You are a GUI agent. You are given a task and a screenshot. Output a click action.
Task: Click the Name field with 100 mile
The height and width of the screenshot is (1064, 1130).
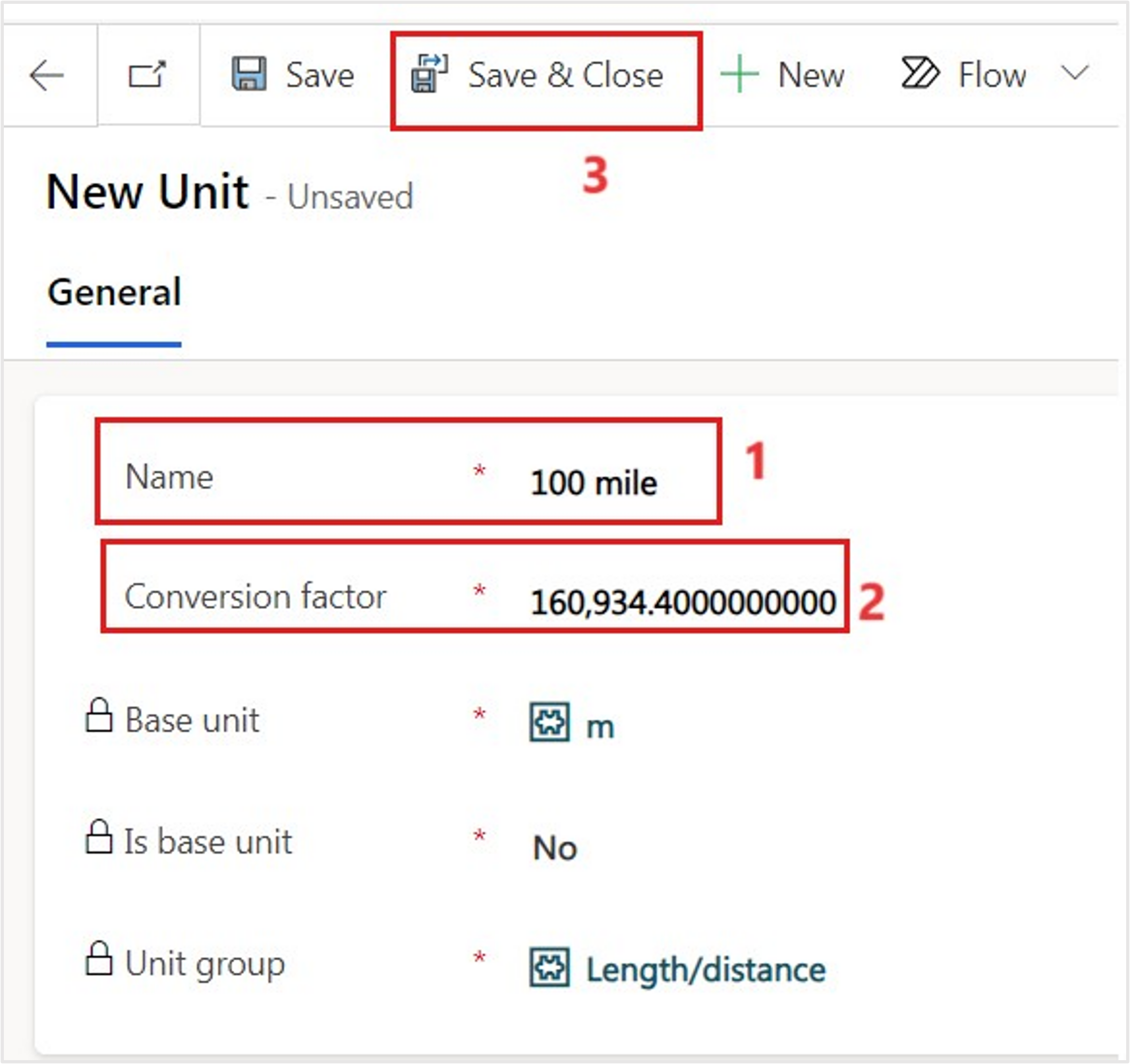click(x=593, y=483)
